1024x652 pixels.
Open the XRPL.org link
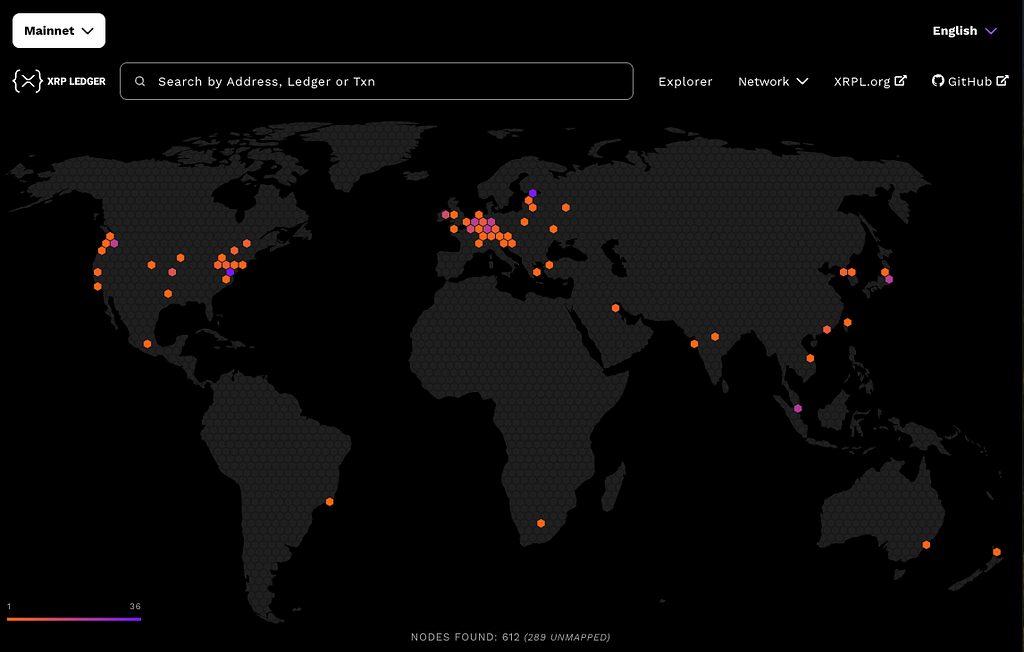coord(861,82)
